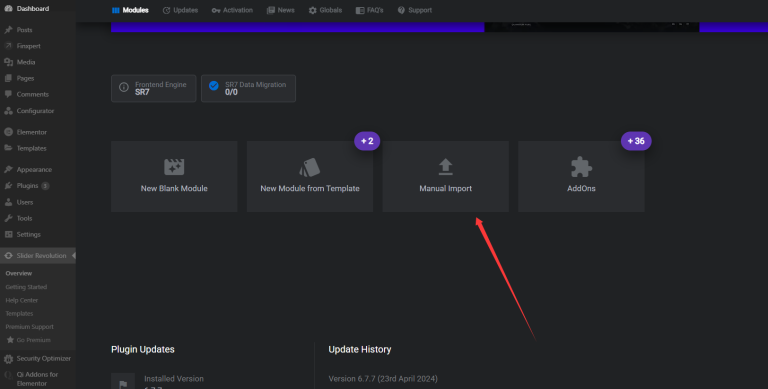Click the Manual Import upload arrow icon
The image size is (768, 389).
446,167
